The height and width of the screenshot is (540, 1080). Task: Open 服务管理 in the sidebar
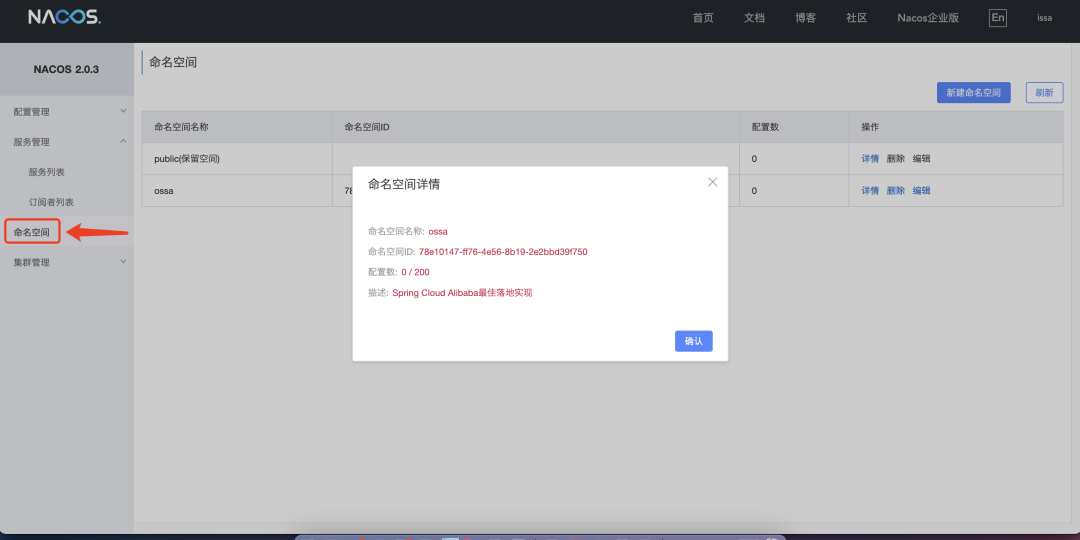[32, 142]
